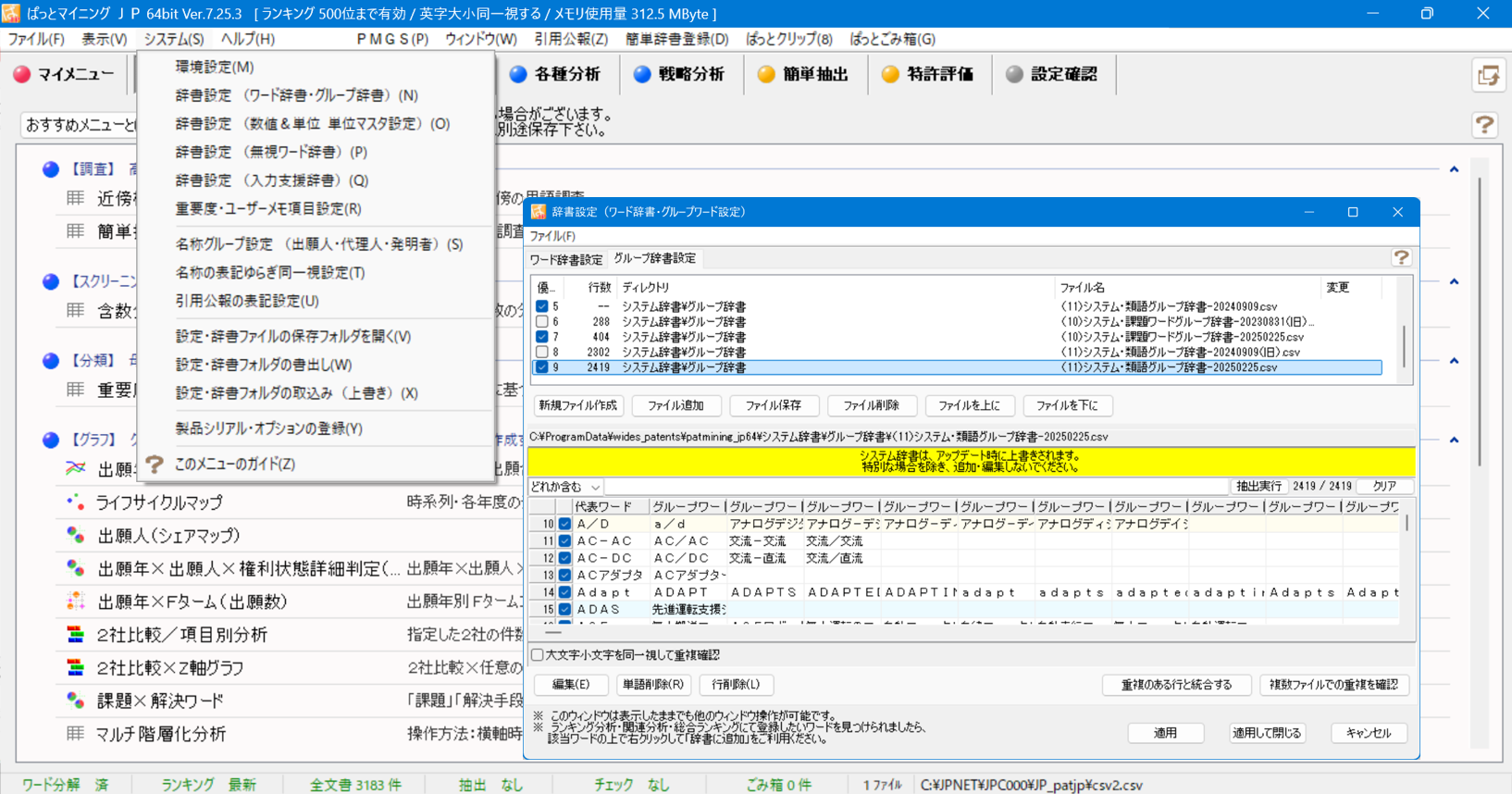Open the どれか含む filter dropdown
1512x794 pixels.
pos(566,486)
